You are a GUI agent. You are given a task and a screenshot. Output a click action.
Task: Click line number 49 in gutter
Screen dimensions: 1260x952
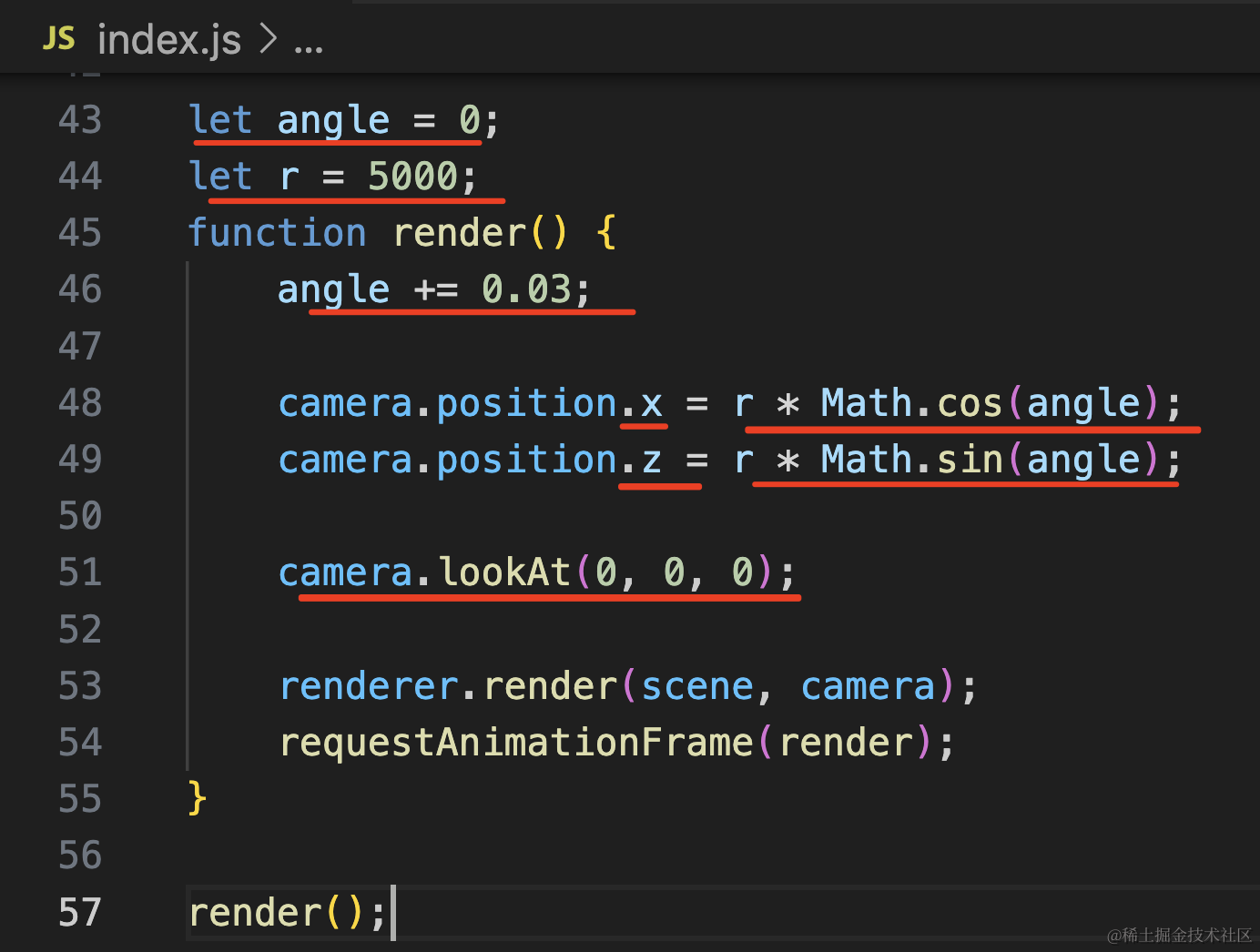80,460
